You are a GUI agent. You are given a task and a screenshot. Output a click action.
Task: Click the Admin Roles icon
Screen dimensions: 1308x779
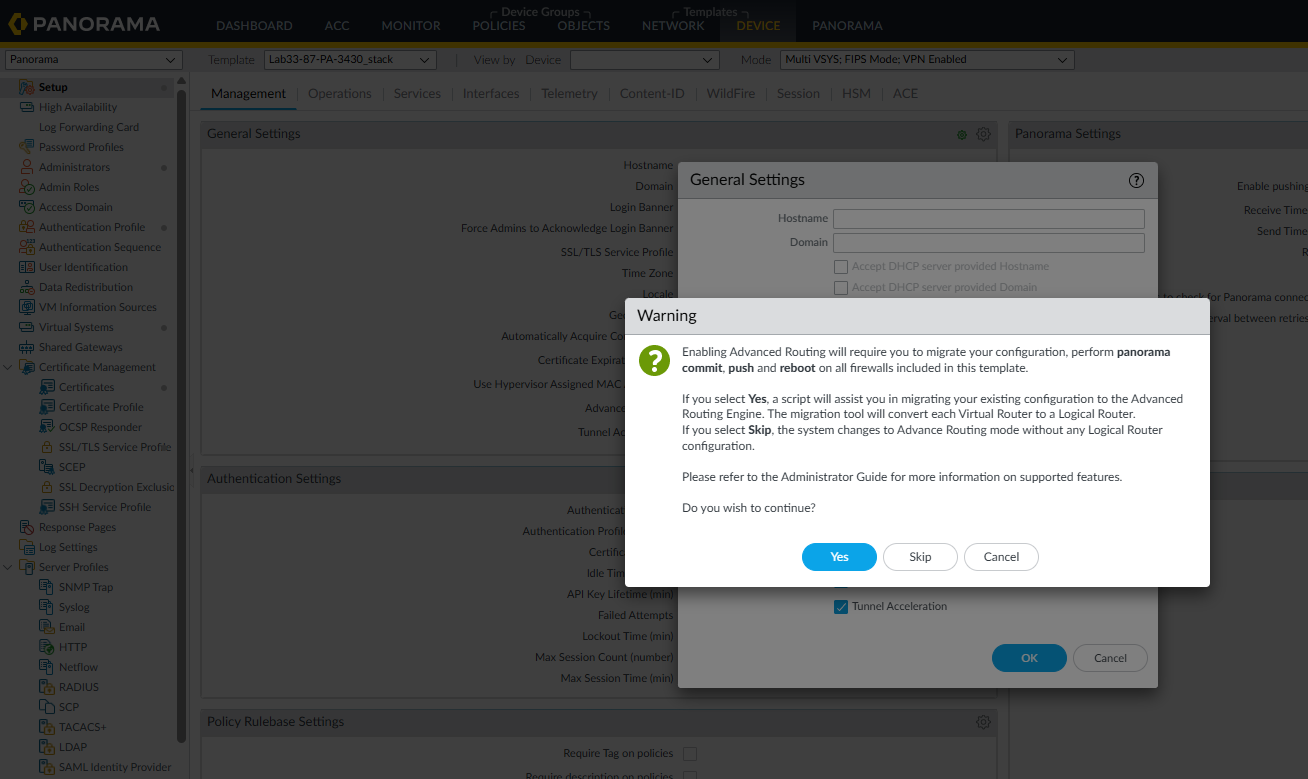click(27, 187)
